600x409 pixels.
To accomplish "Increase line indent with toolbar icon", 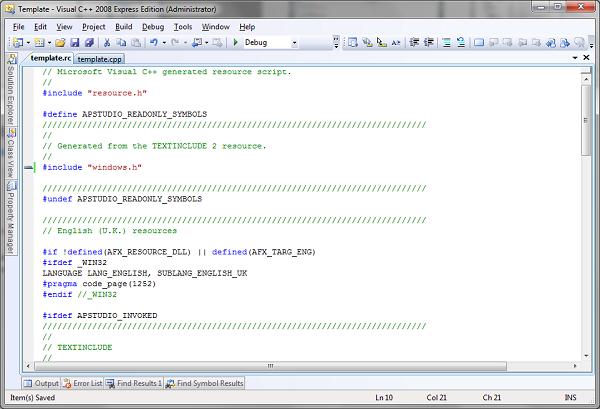I will (429, 42).
